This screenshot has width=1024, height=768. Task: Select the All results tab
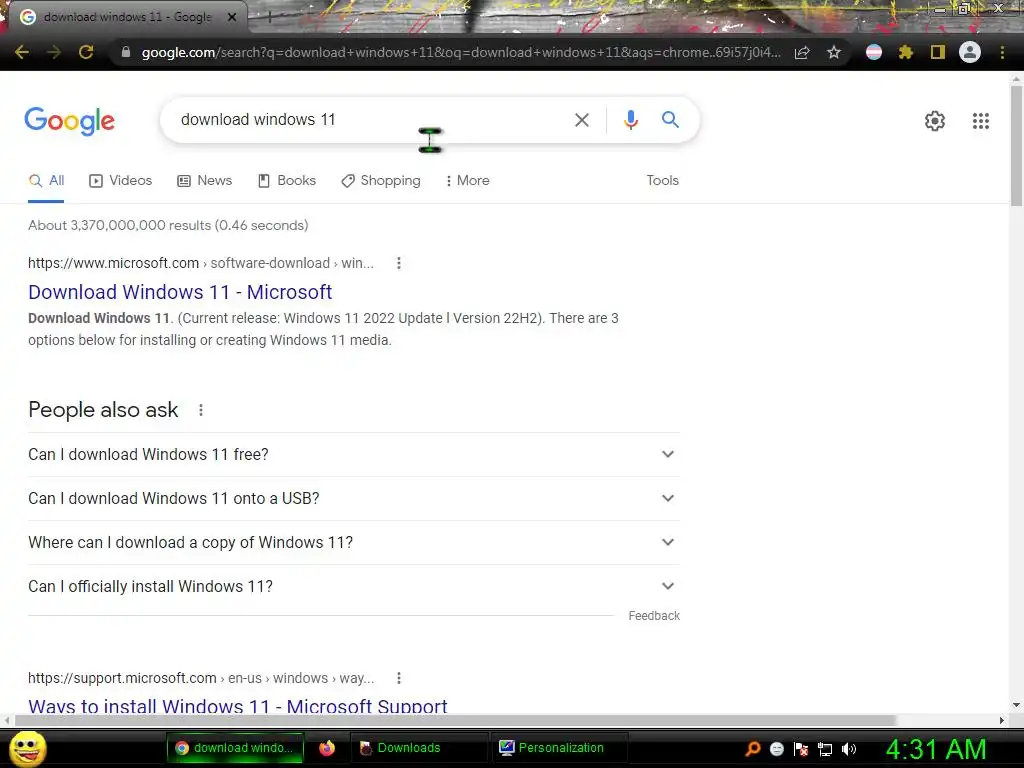pos(46,181)
